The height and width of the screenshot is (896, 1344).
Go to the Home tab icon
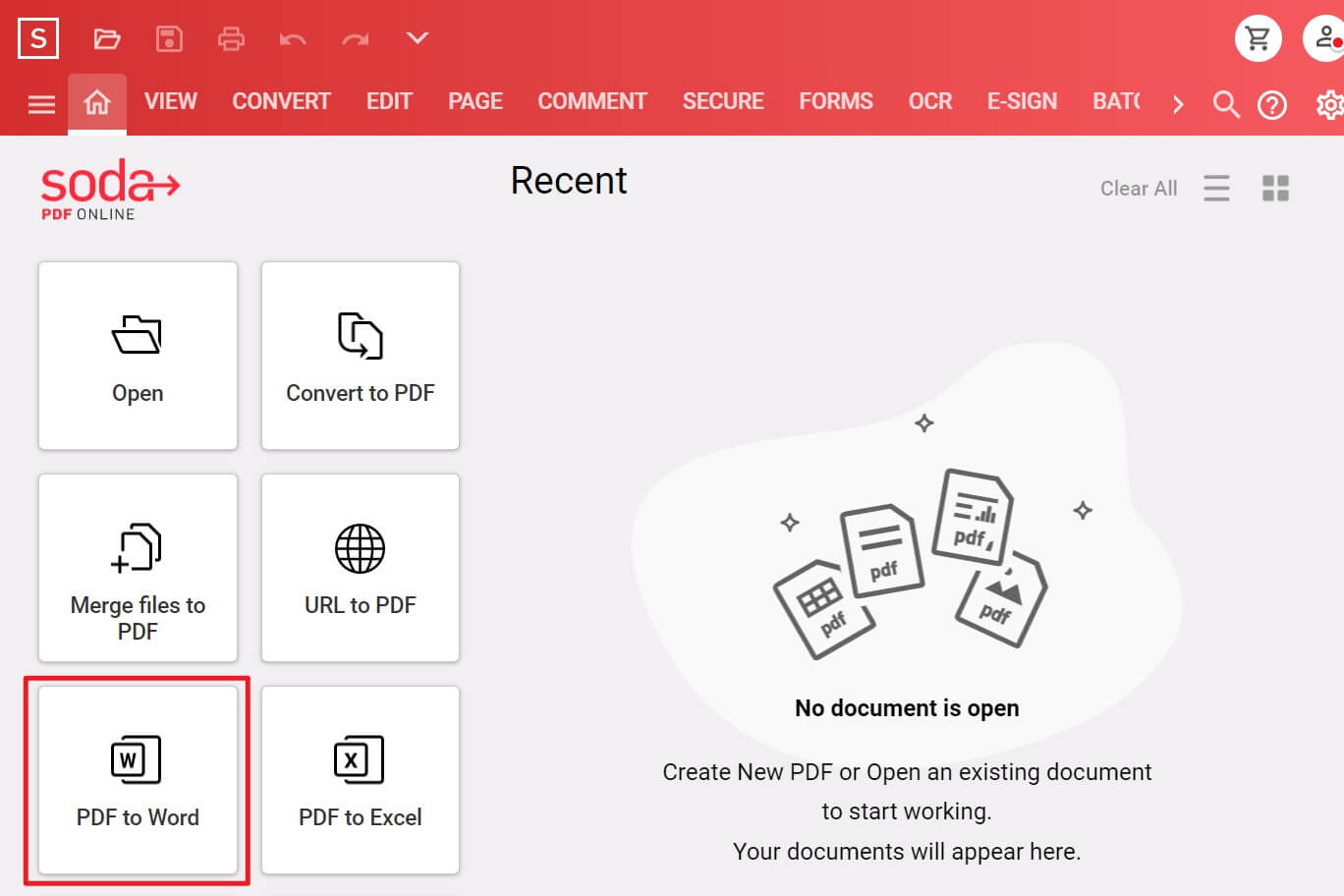point(96,102)
